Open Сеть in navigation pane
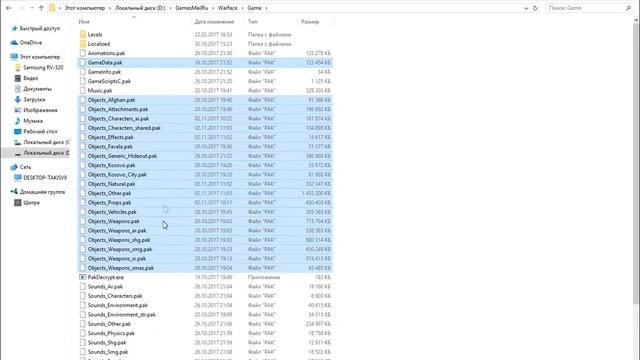 coord(25,167)
